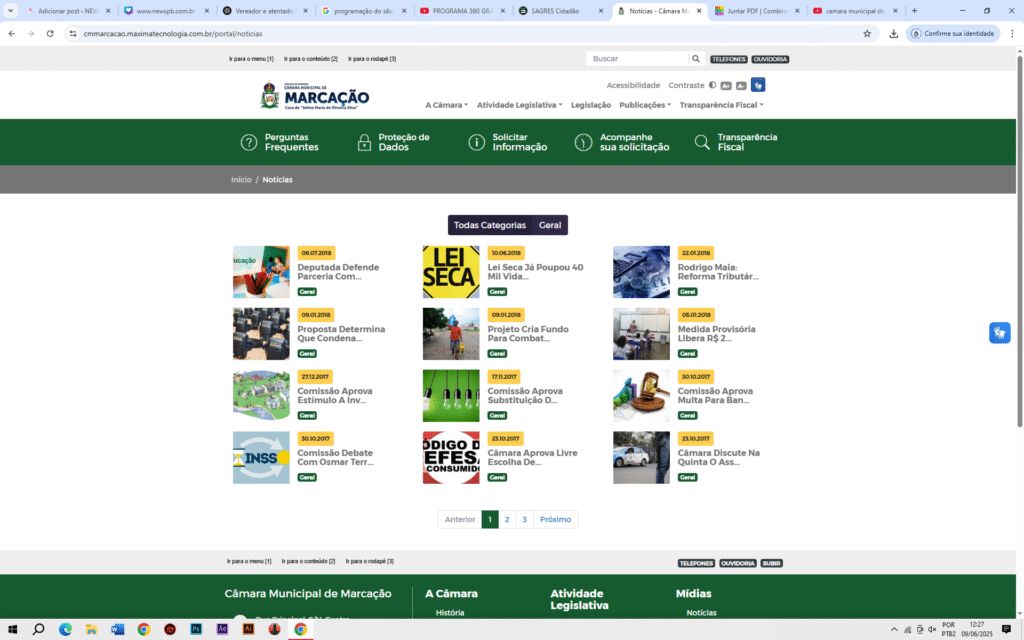This screenshot has width=1024, height=640.
Task: Go to page 3 of news
Action: coord(524,519)
